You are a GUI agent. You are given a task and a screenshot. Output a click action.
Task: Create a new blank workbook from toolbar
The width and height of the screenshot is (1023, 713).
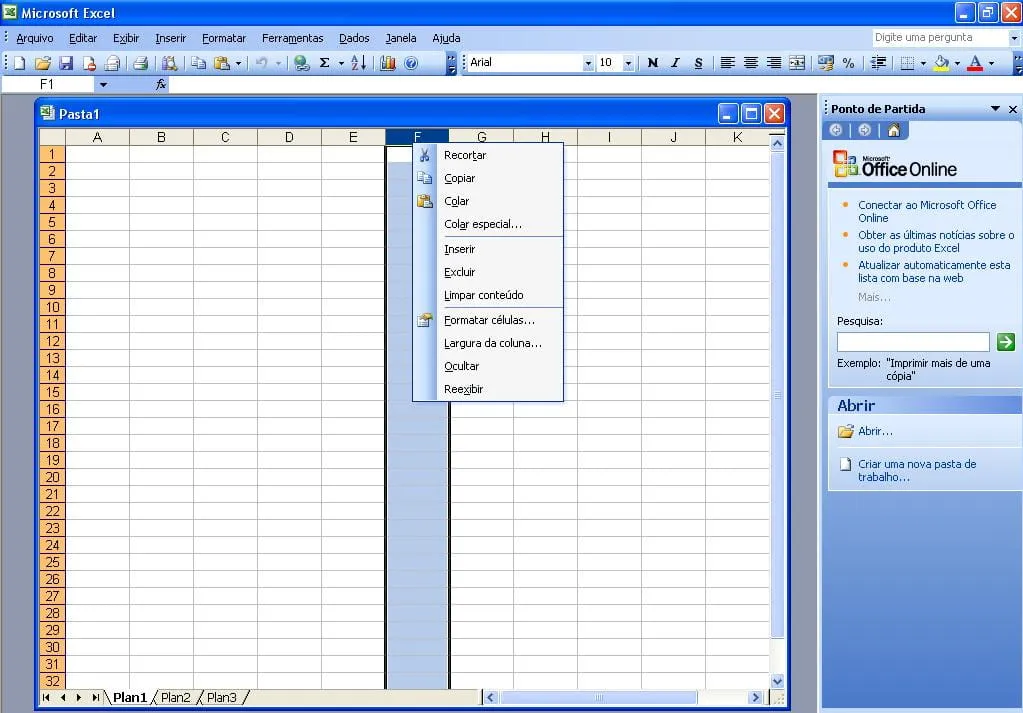click(20, 63)
